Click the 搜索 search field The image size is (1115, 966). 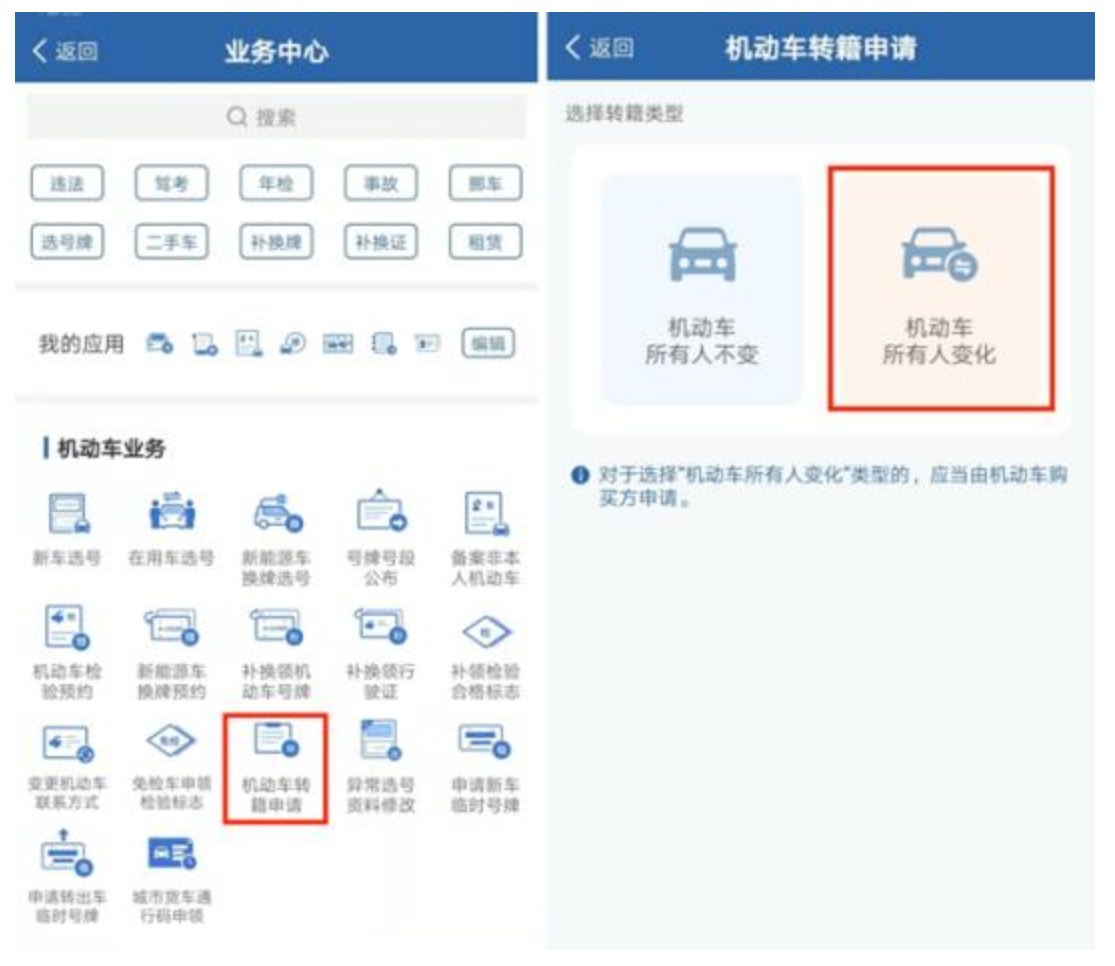(x=276, y=117)
